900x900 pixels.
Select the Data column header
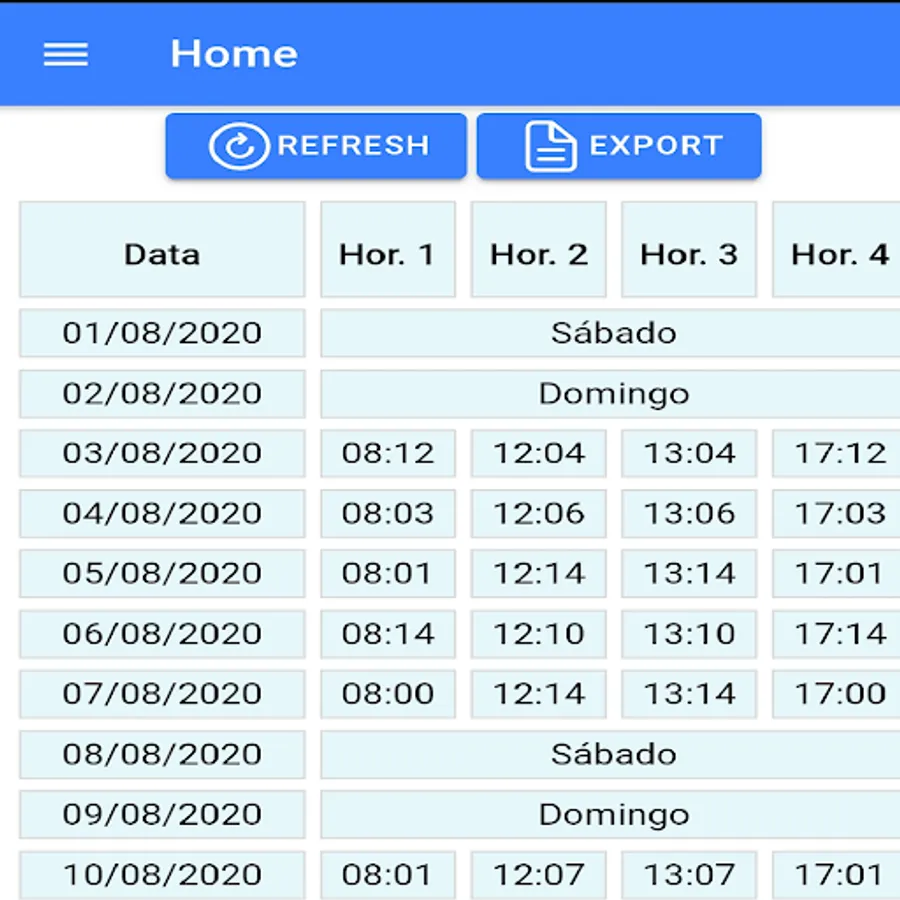pyautogui.click(x=162, y=254)
